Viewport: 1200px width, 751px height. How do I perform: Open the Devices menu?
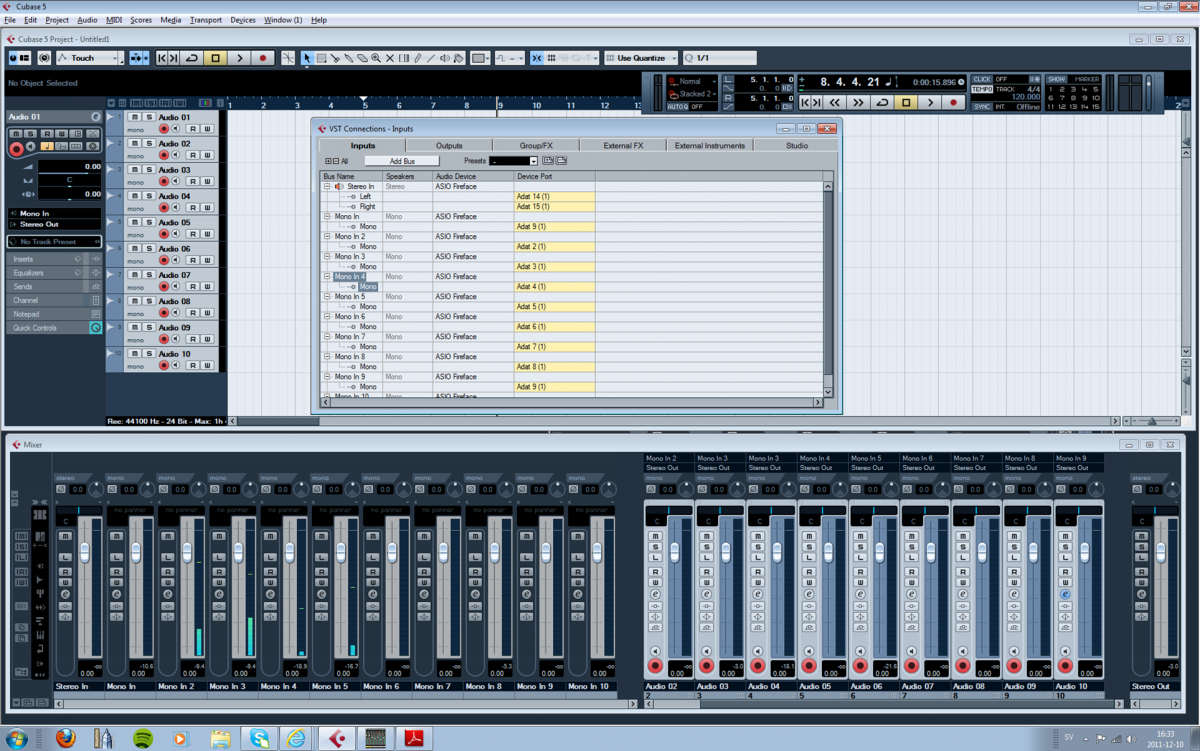(243, 20)
